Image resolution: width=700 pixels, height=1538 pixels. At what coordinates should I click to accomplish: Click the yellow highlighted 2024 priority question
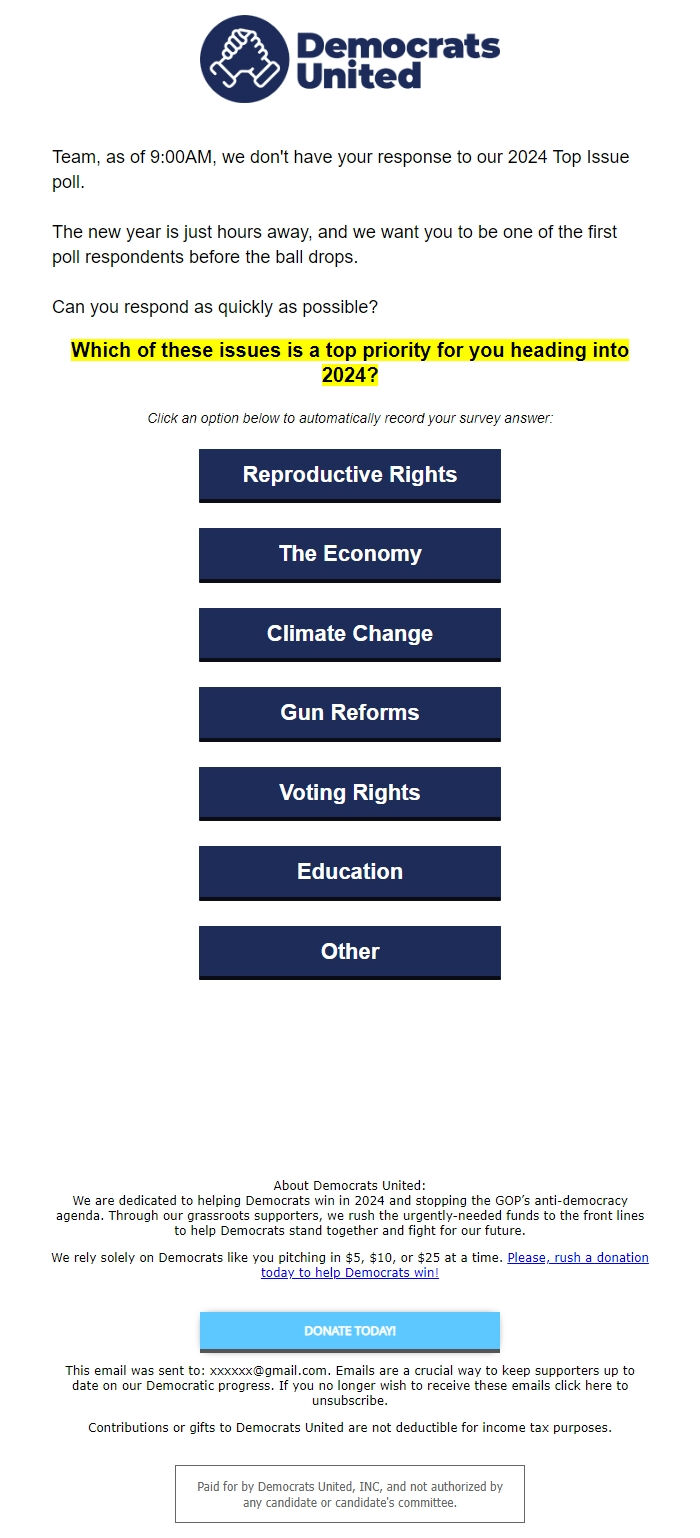[x=350, y=363]
